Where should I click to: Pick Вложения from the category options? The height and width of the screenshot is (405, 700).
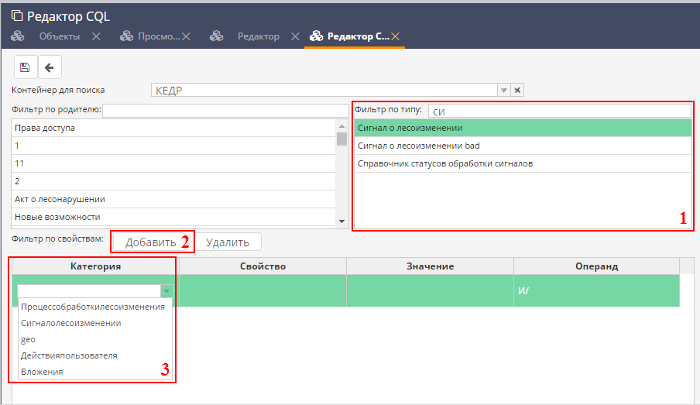click(x=42, y=371)
